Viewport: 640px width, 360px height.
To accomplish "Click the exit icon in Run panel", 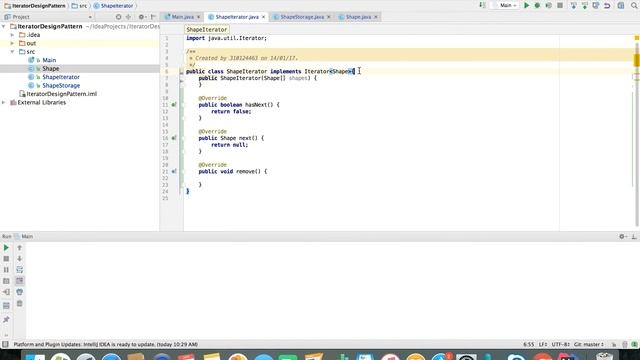I will (x=6, y=292).
